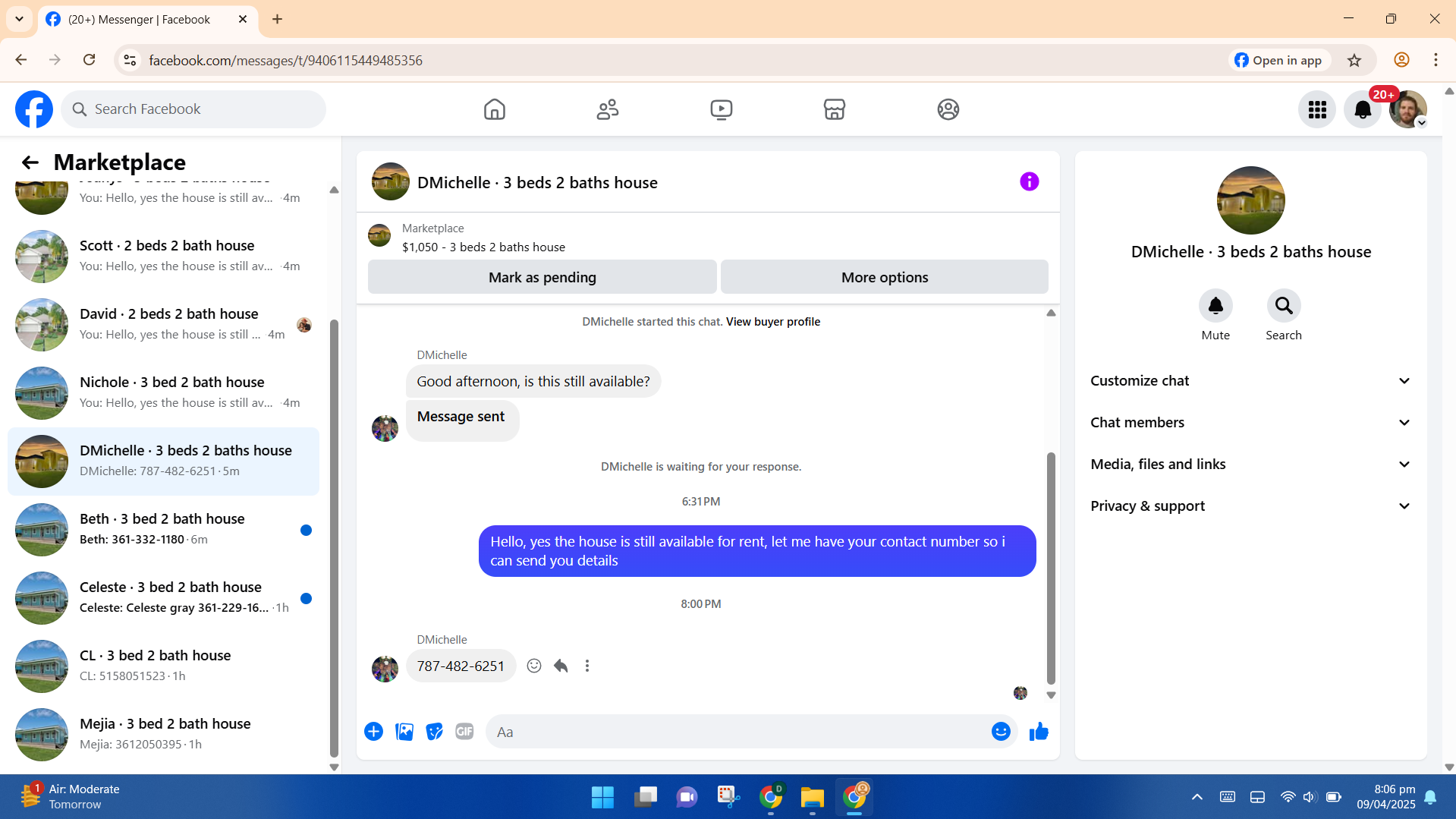The width and height of the screenshot is (1456, 819).
Task: Select DMichelle 3 beds 2 baths house chat
Action: click(164, 461)
